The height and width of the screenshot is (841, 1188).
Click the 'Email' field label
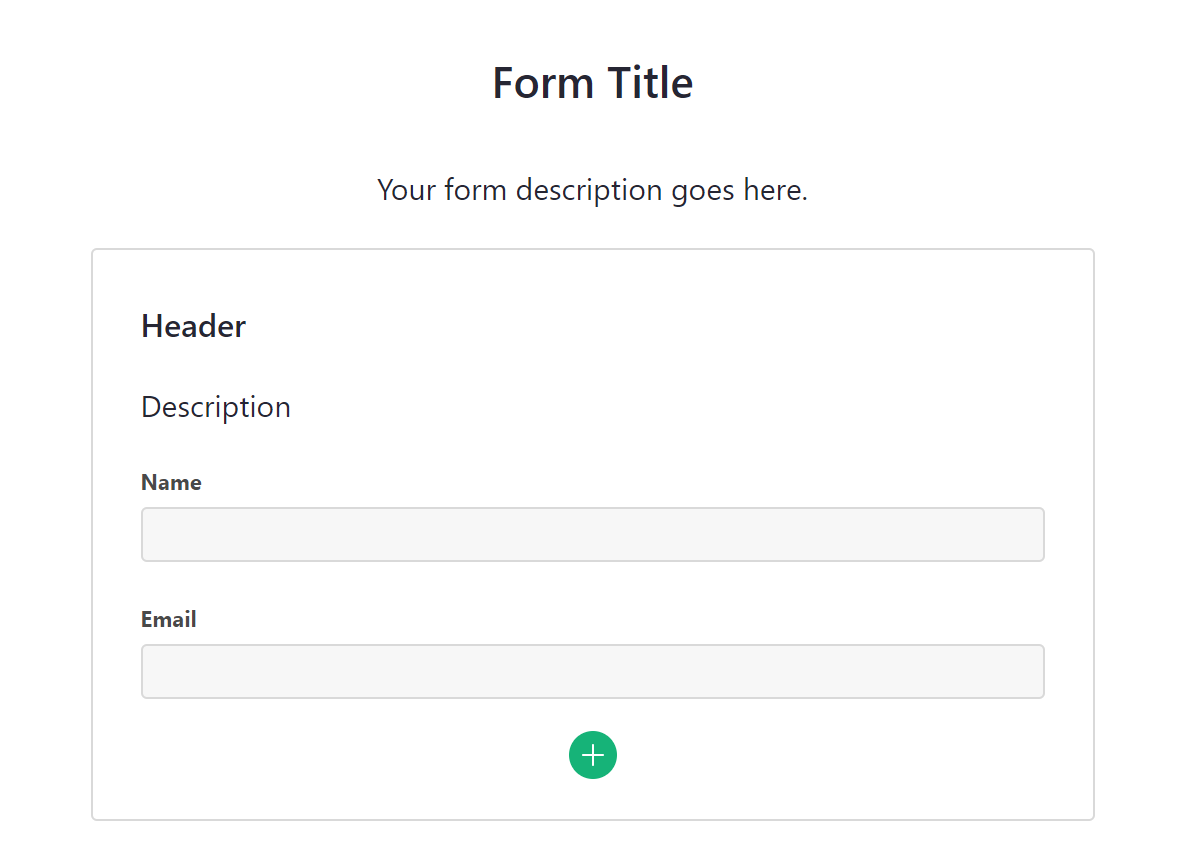click(169, 619)
